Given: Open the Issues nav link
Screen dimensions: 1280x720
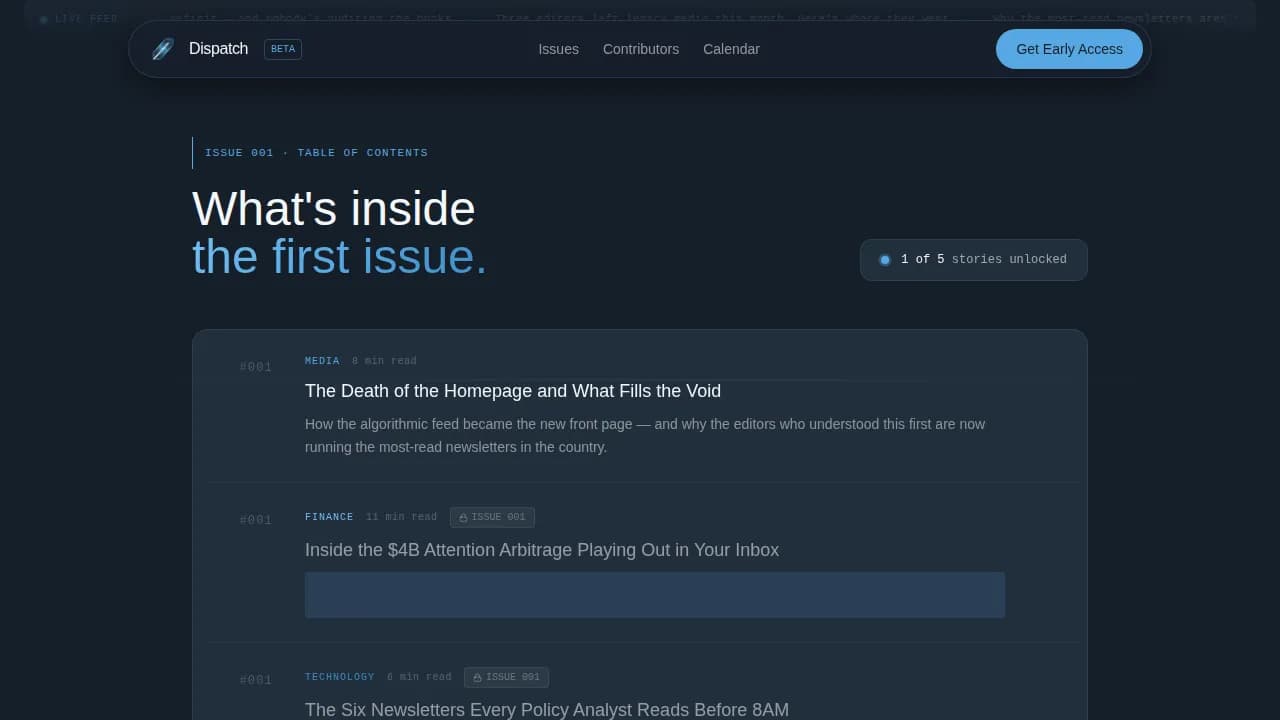Looking at the screenshot, I should 558,49.
